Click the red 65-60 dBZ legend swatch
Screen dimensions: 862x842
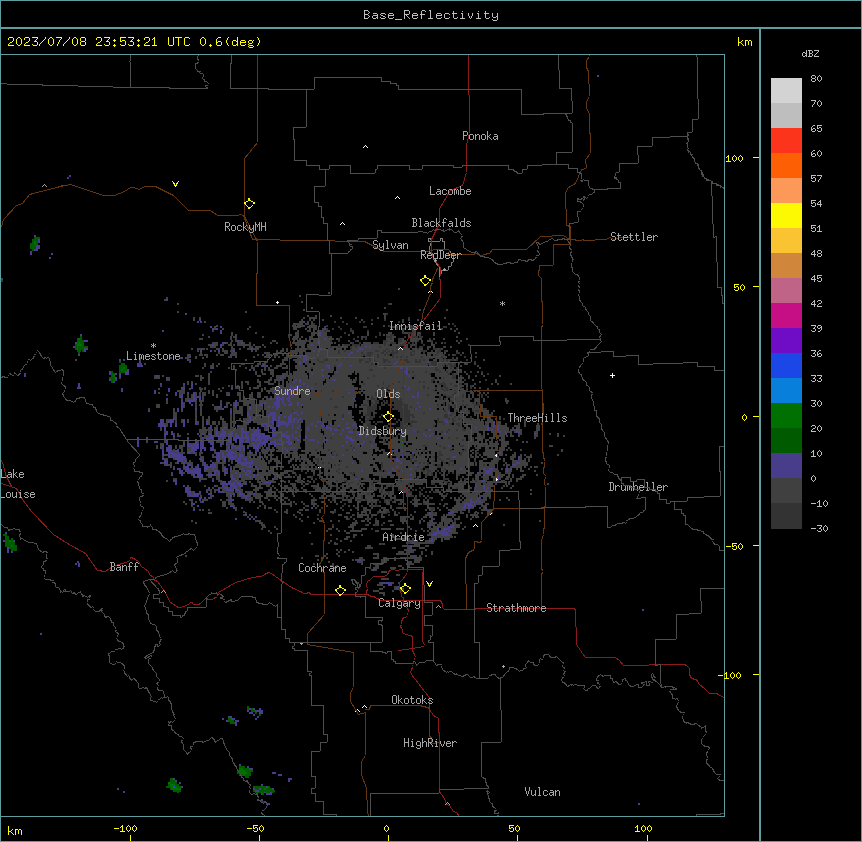click(x=786, y=141)
